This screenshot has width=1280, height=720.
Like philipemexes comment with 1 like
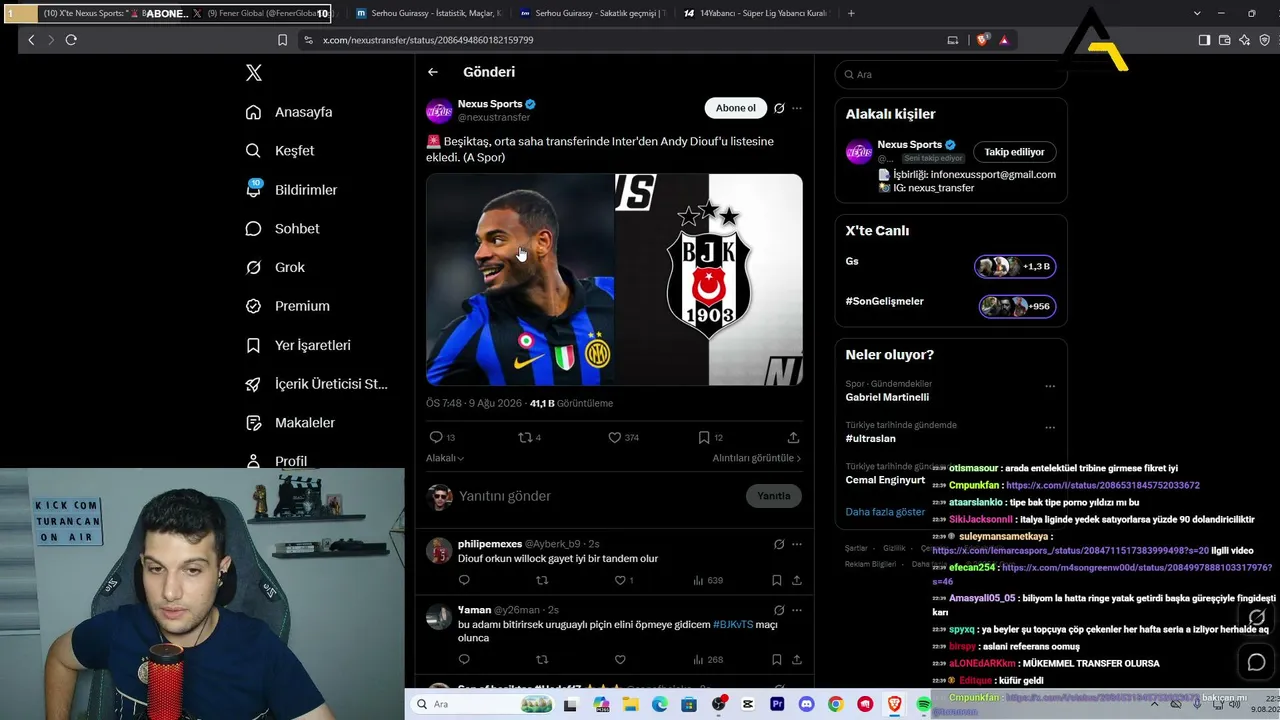(x=620, y=580)
